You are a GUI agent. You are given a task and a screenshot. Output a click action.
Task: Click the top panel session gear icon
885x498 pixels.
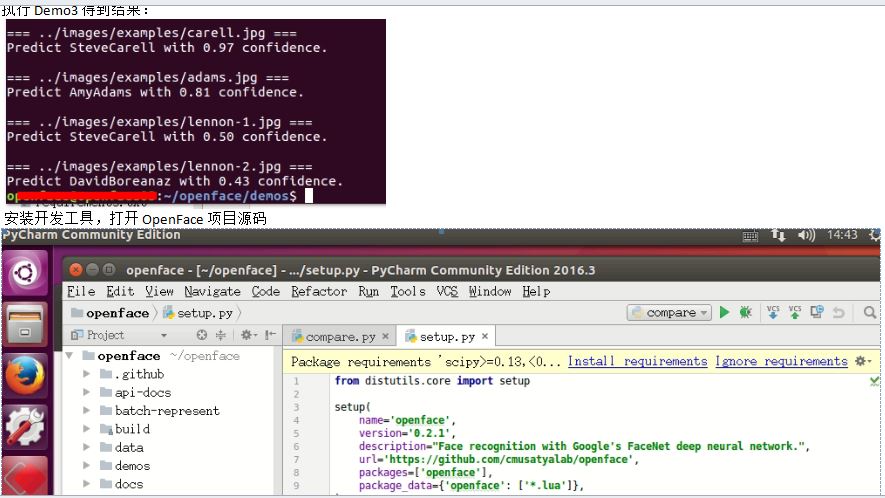[875, 235]
